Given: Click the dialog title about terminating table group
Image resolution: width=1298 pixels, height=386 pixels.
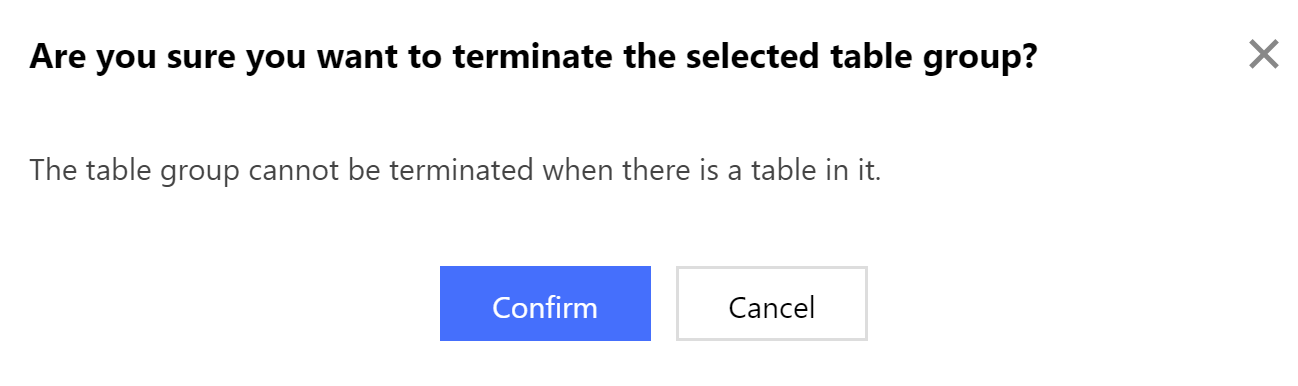Looking at the screenshot, I should click(x=533, y=56).
